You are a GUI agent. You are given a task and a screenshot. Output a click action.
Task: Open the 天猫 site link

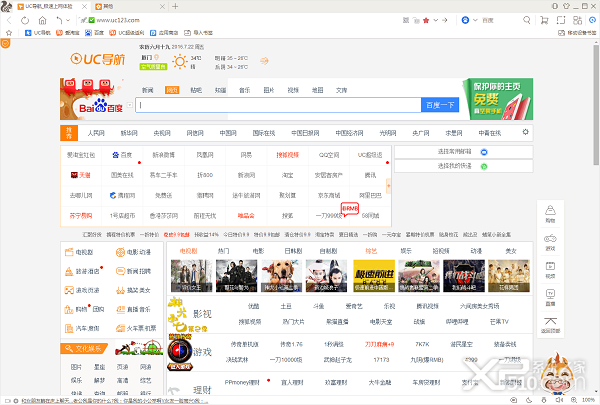81,175
